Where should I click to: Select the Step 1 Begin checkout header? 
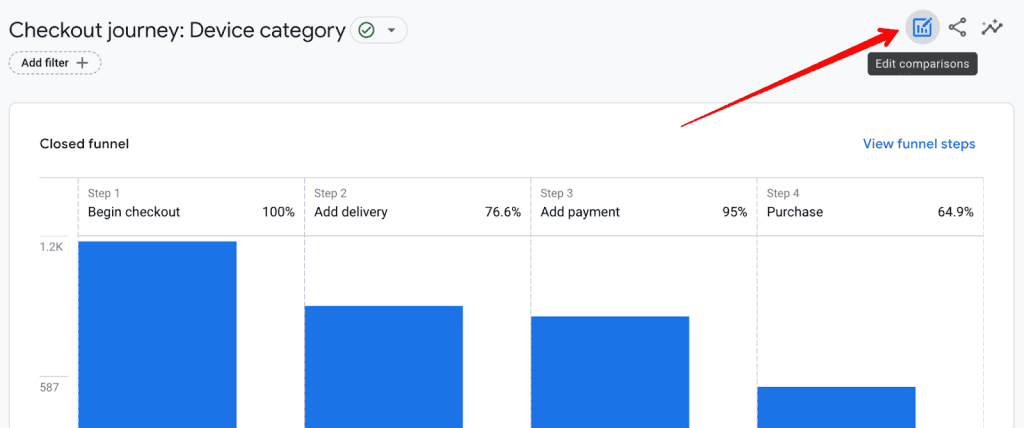[191, 204]
